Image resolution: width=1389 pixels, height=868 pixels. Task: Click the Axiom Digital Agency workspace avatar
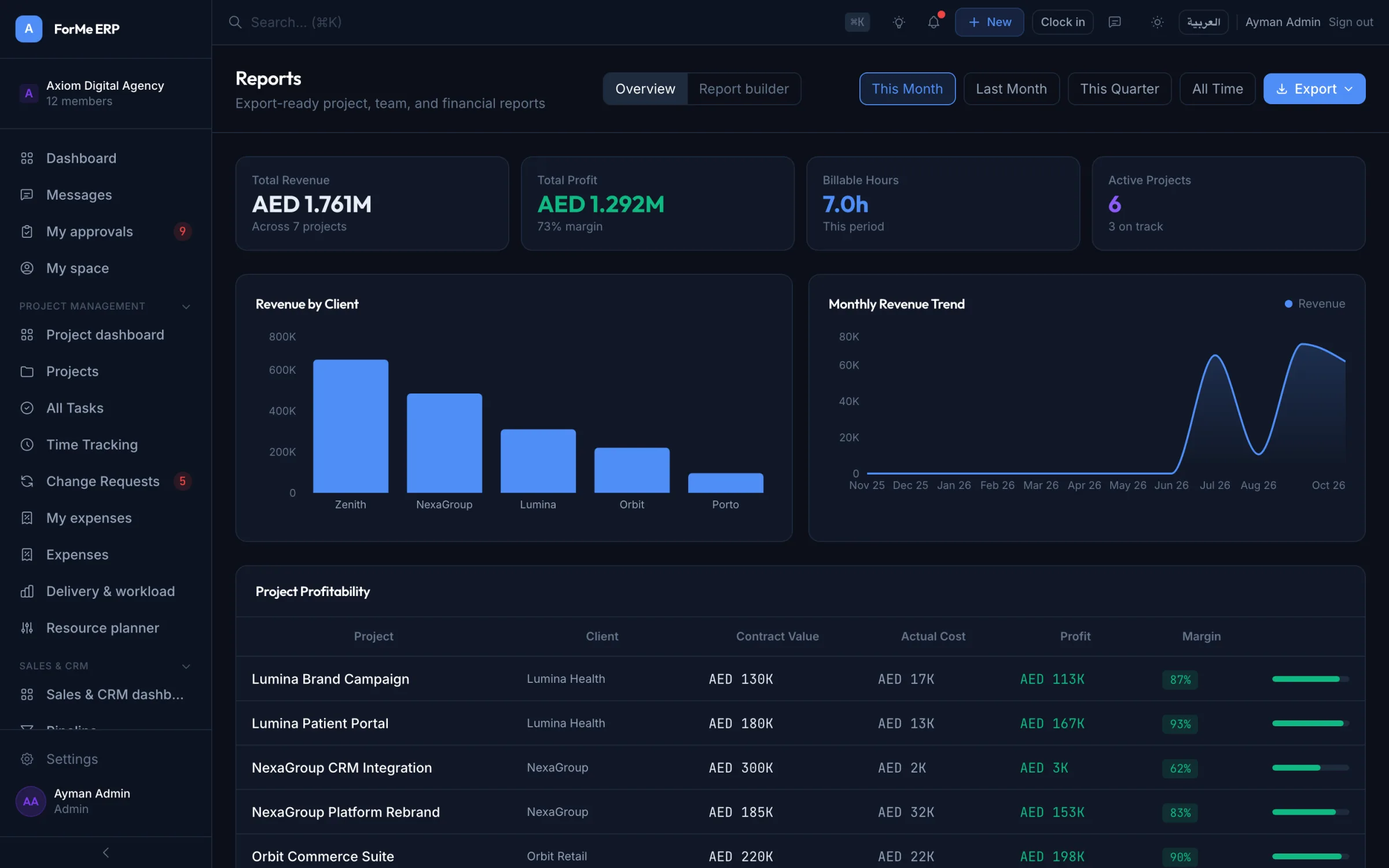[x=28, y=93]
